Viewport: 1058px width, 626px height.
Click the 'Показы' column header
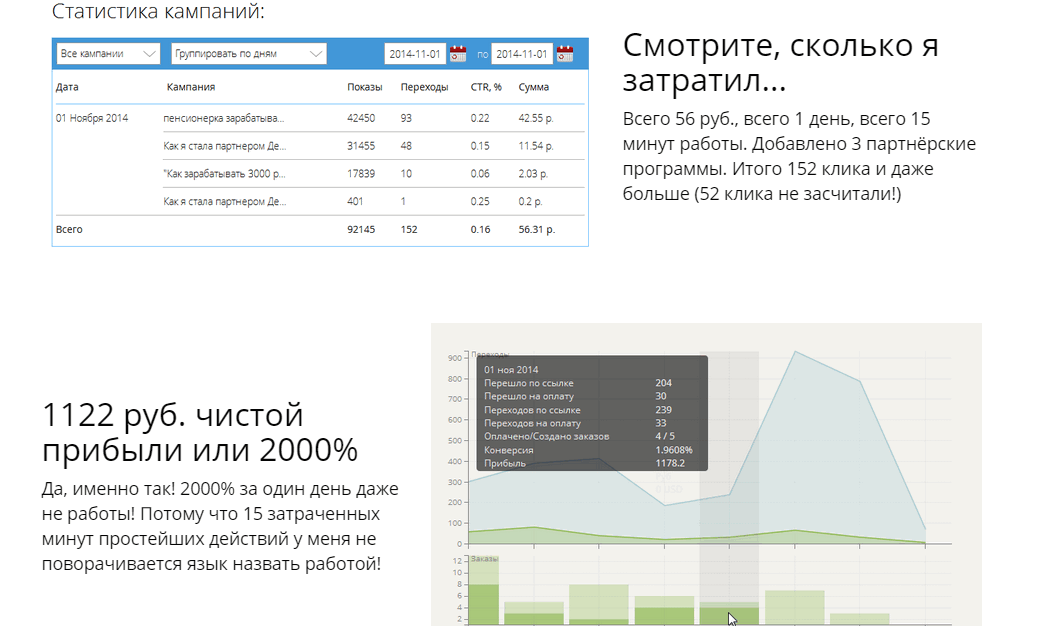[x=364, y=87]
